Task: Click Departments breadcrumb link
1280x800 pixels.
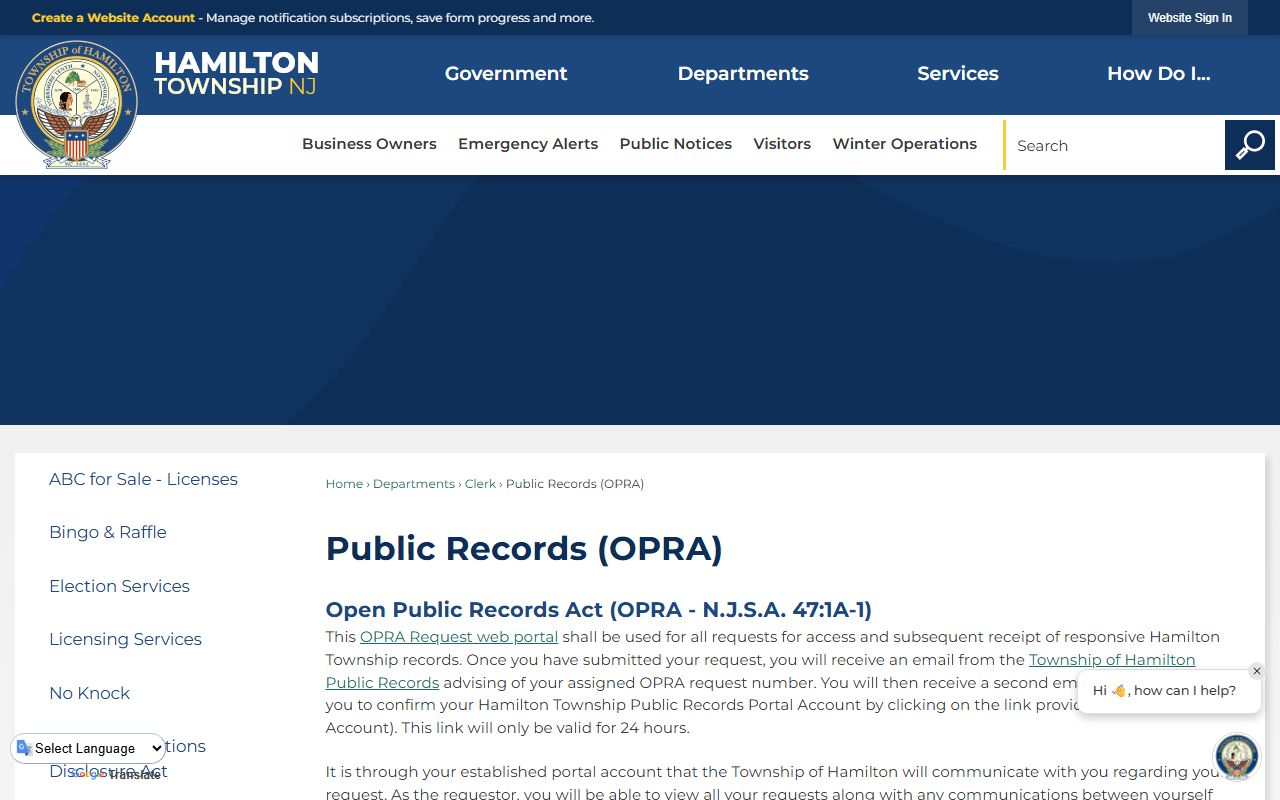Action: tap(414, 484)
